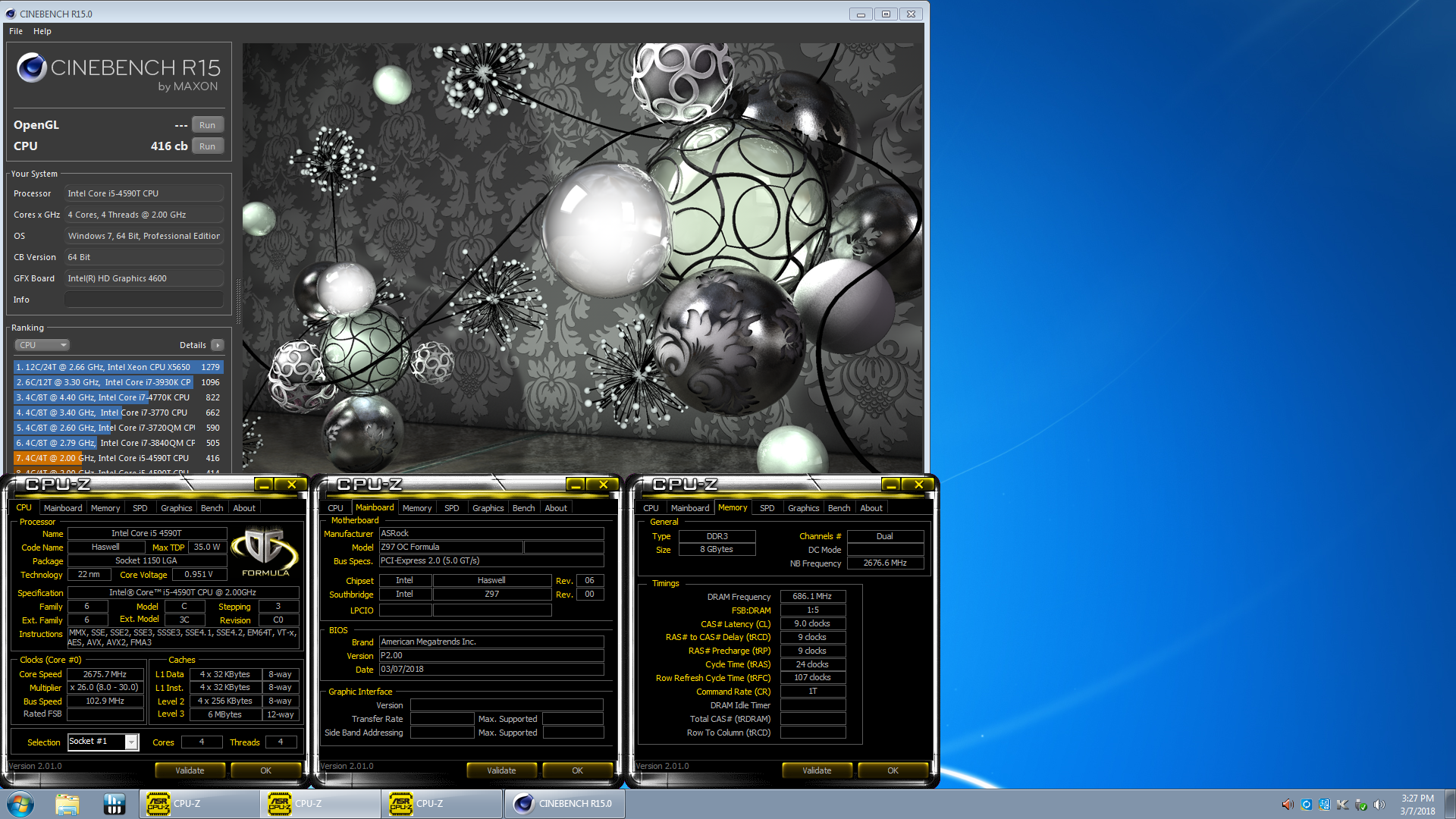The height and width of the screenshot is (819, 1456).
Task: Click the Info input field in Your System
Action: point(144,300)
